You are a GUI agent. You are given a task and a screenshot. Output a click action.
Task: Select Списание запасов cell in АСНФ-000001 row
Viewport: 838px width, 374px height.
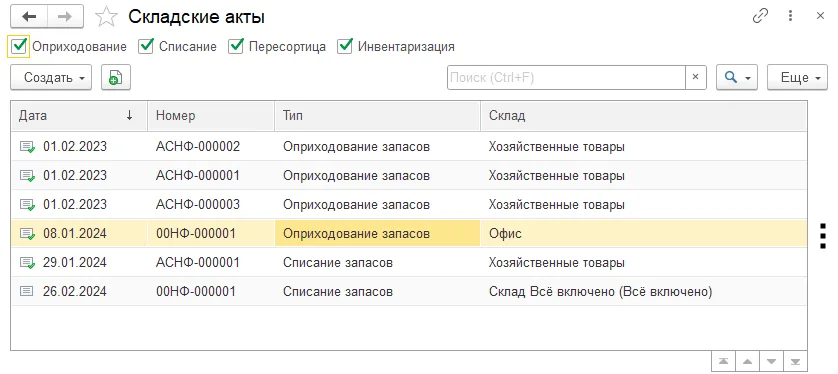click(378, 262)
